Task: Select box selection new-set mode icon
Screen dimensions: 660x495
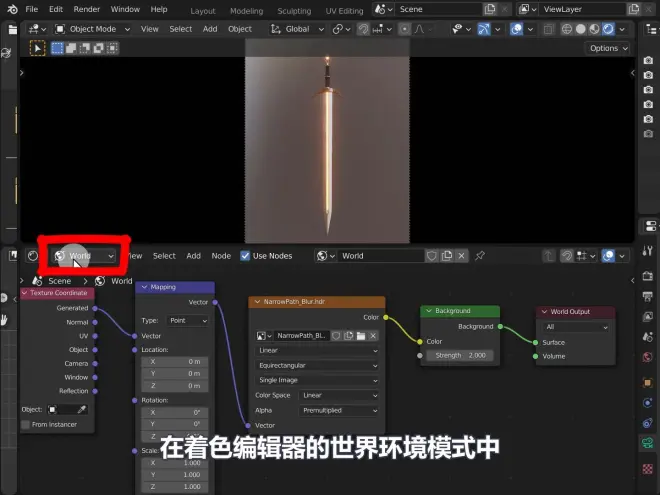Action: 57,48
